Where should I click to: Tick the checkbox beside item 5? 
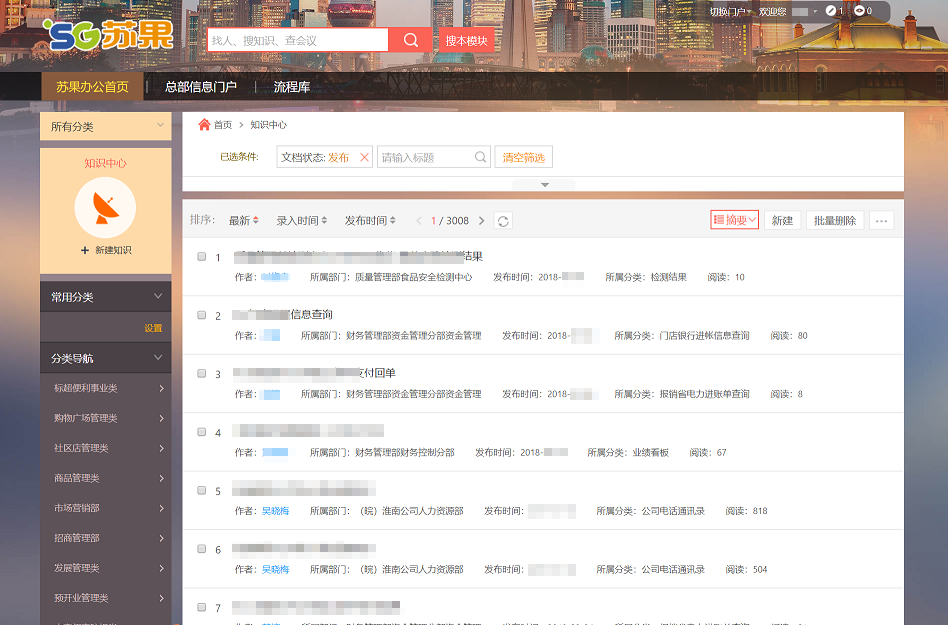pyautogui.click(x=202, y=490)
